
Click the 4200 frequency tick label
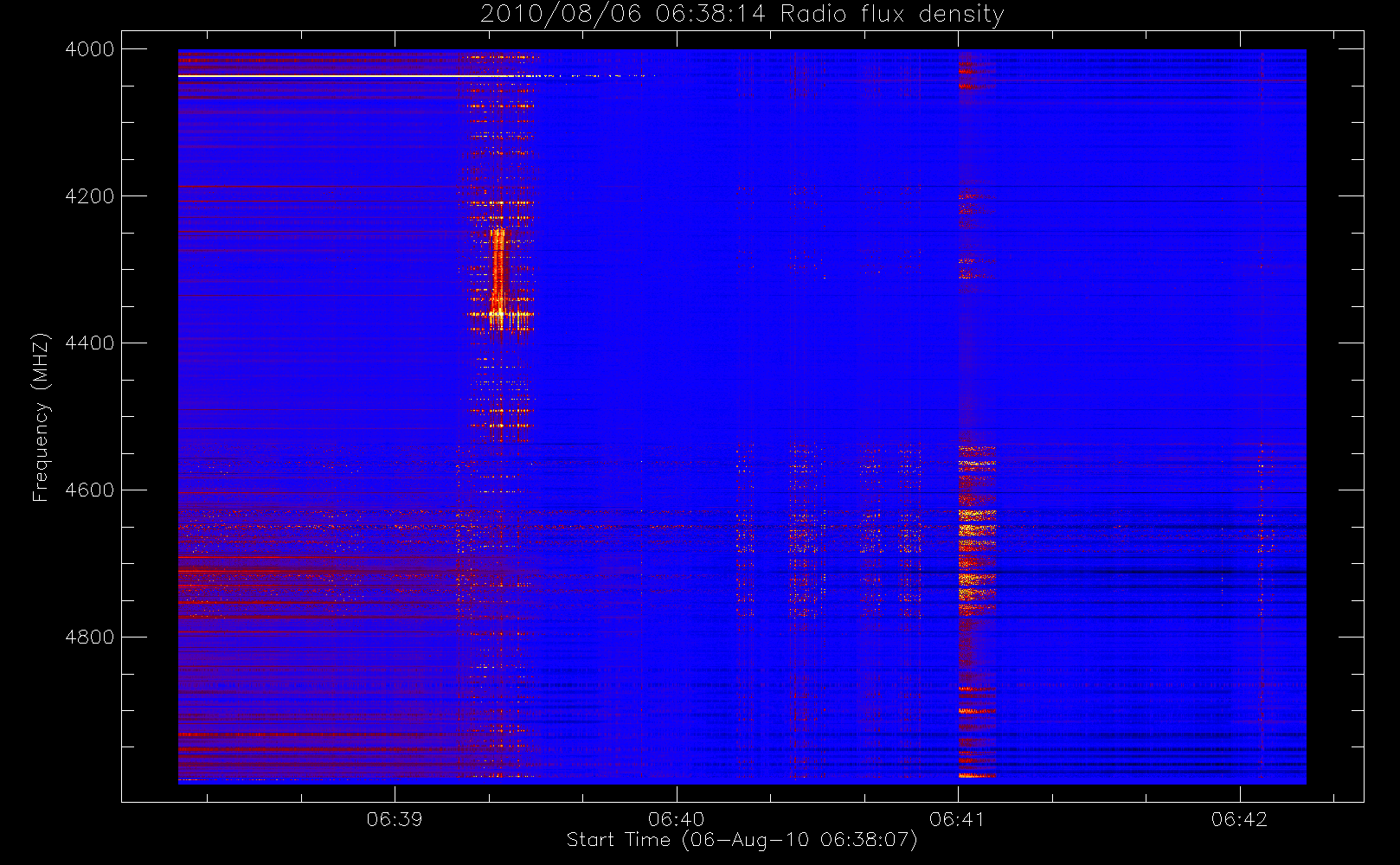pyautogui.click(x=90, y=196)
